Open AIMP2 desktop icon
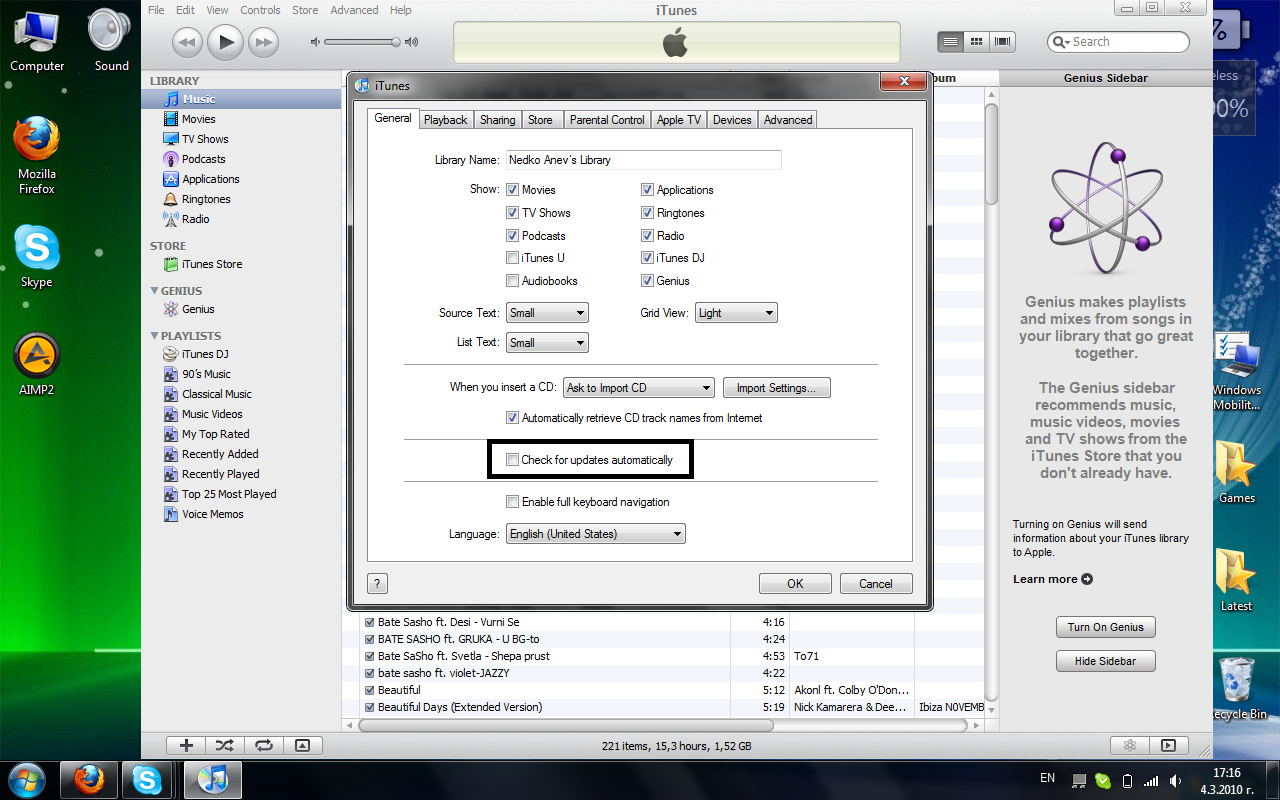1280x800 pixels. (x=37, y=364)
